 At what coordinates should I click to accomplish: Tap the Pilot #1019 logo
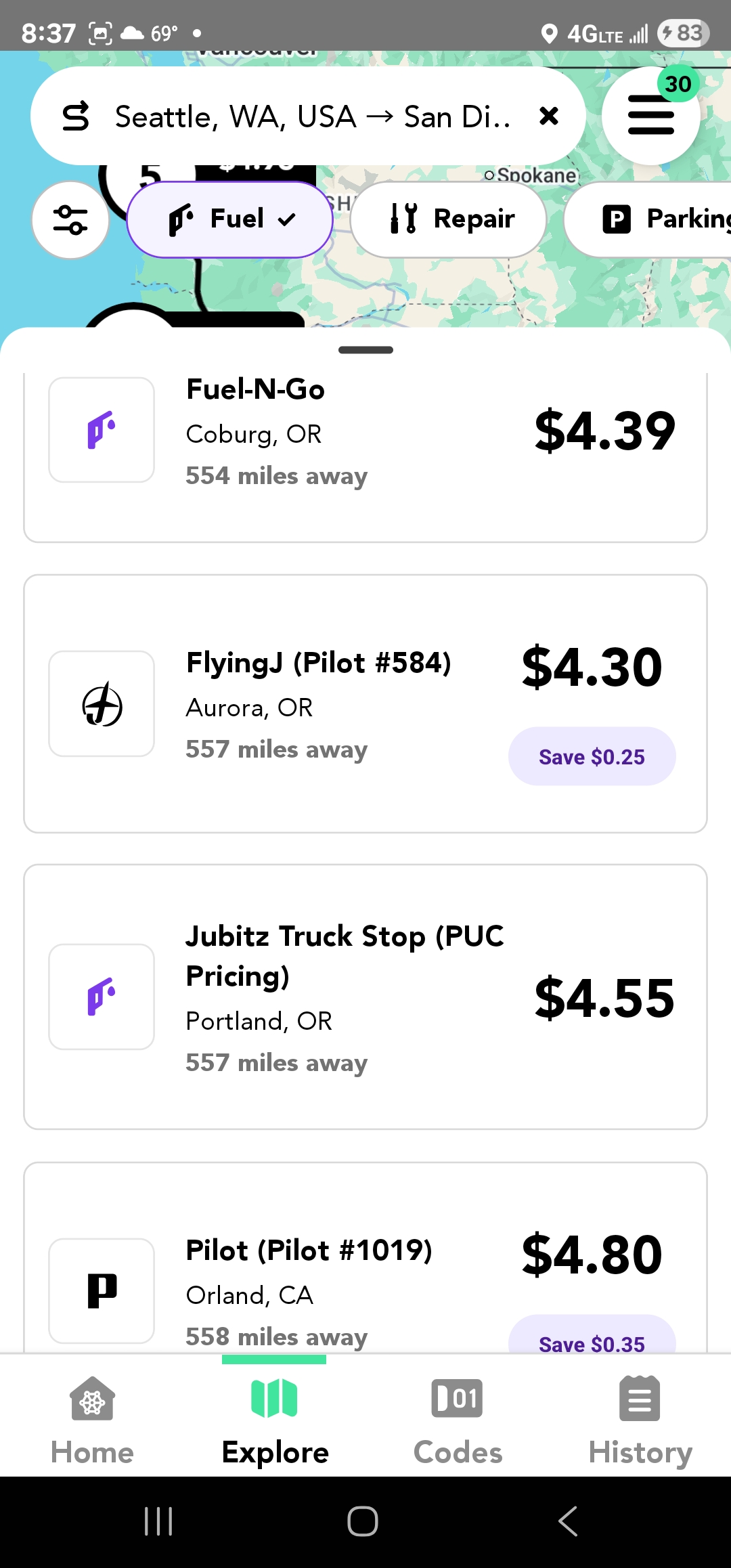102,1290
